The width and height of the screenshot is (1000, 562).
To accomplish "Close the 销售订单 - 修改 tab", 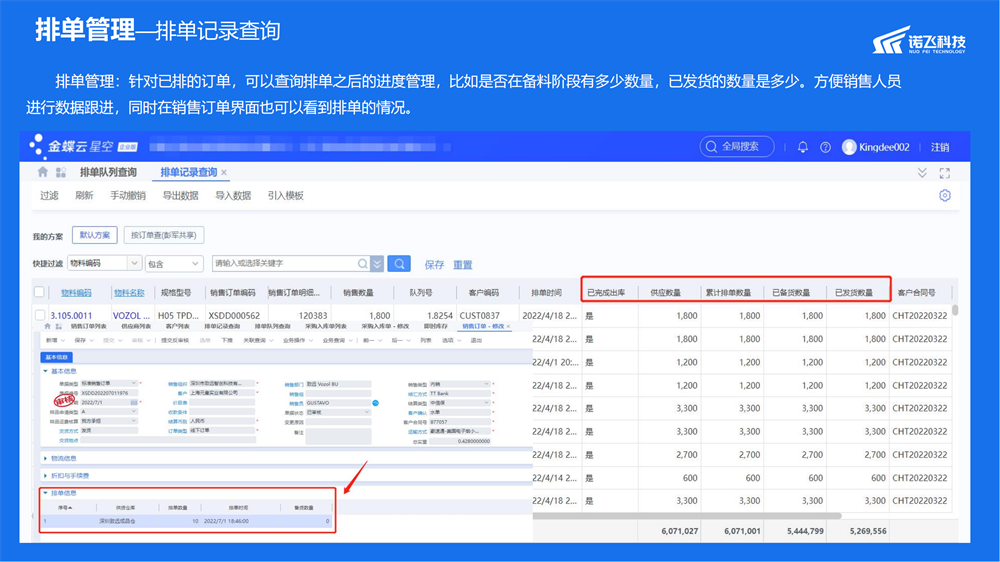I will tap(508, 326).
